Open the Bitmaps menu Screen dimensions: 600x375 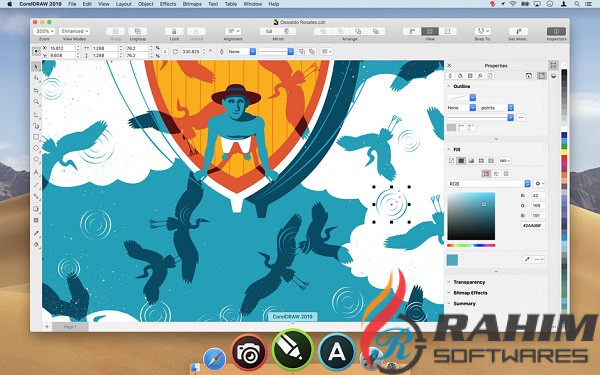[192, 4]
